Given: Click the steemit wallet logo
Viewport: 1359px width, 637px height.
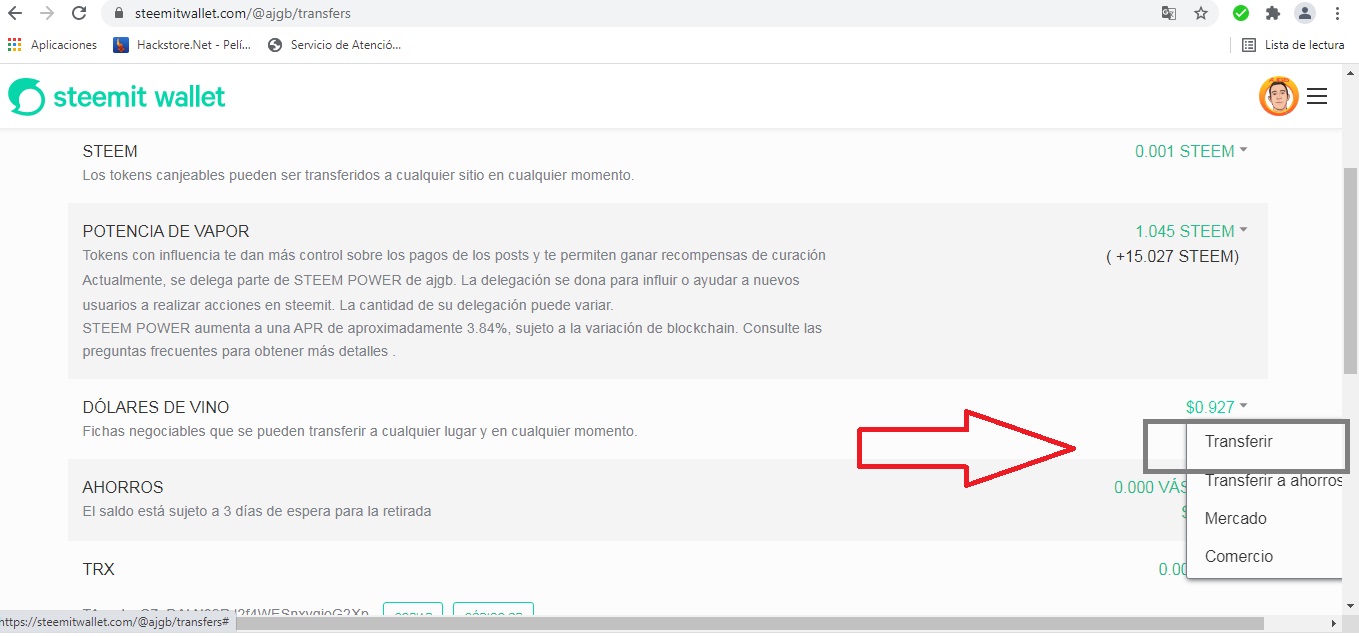Looking at the screenshot, I should tap(117, 97).
